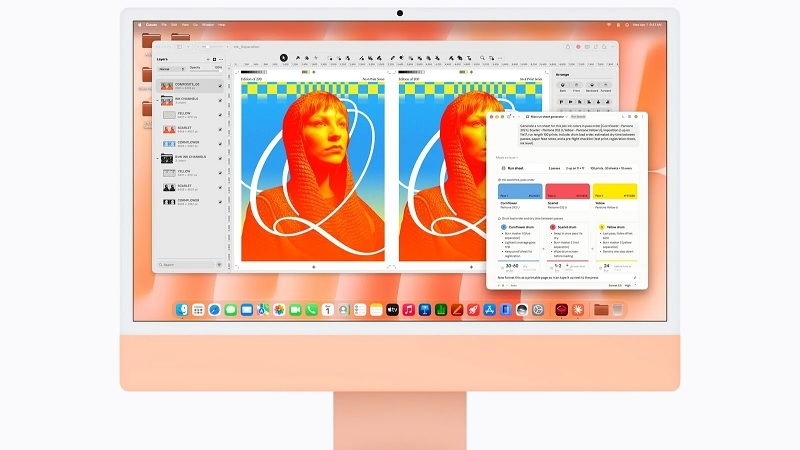800x450 pixels.
Task: Open Photos from the Dock
Action: [x=279, y=310]
